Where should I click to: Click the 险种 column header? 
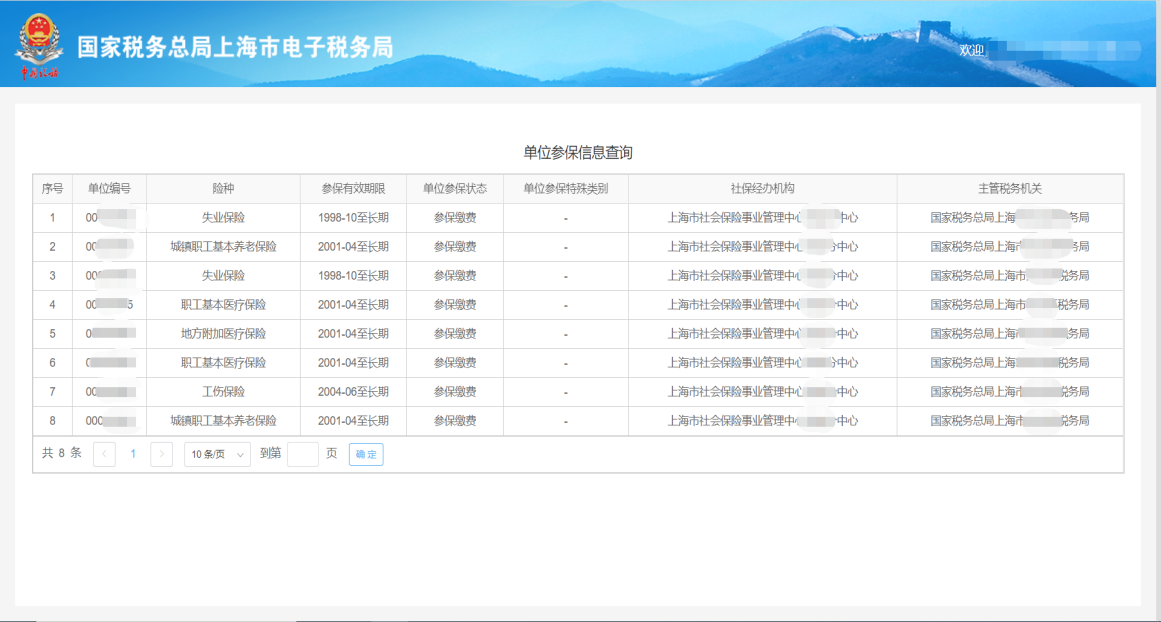223,189
